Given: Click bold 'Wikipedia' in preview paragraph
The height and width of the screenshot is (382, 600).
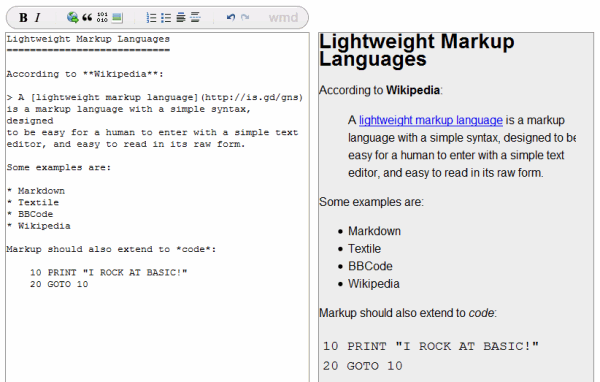Looking at the screenshot, I should pos(413,90).
